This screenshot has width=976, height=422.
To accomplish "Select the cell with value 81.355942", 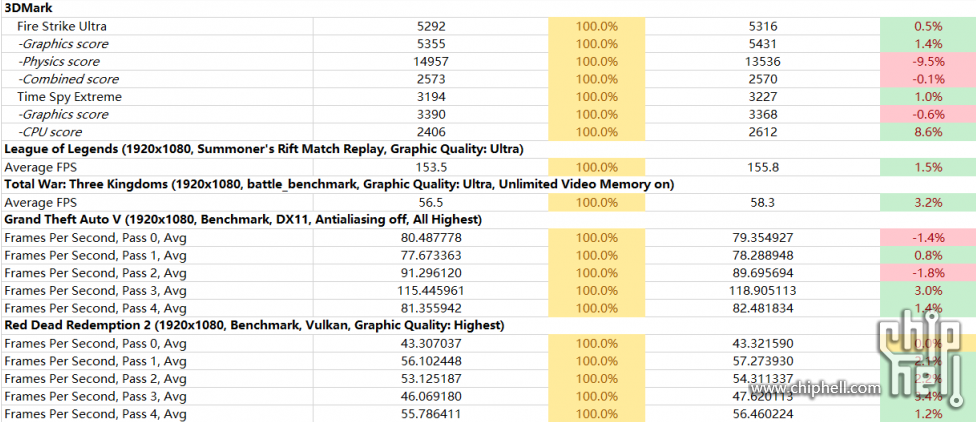I will click(431, 308).
